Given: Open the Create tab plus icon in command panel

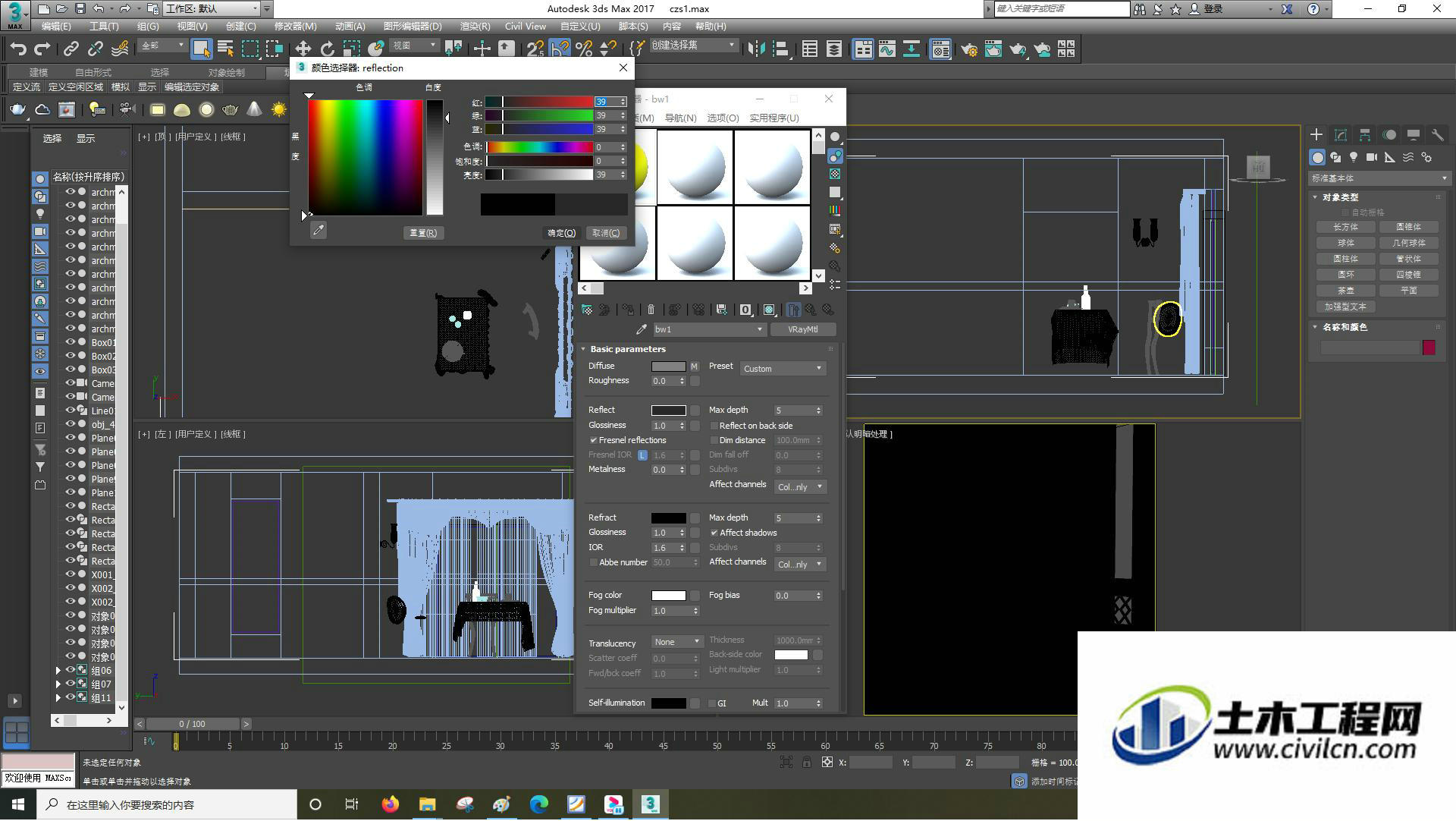Looking at the screenshot, I should pyautogui.click(x=1316, y=135).
